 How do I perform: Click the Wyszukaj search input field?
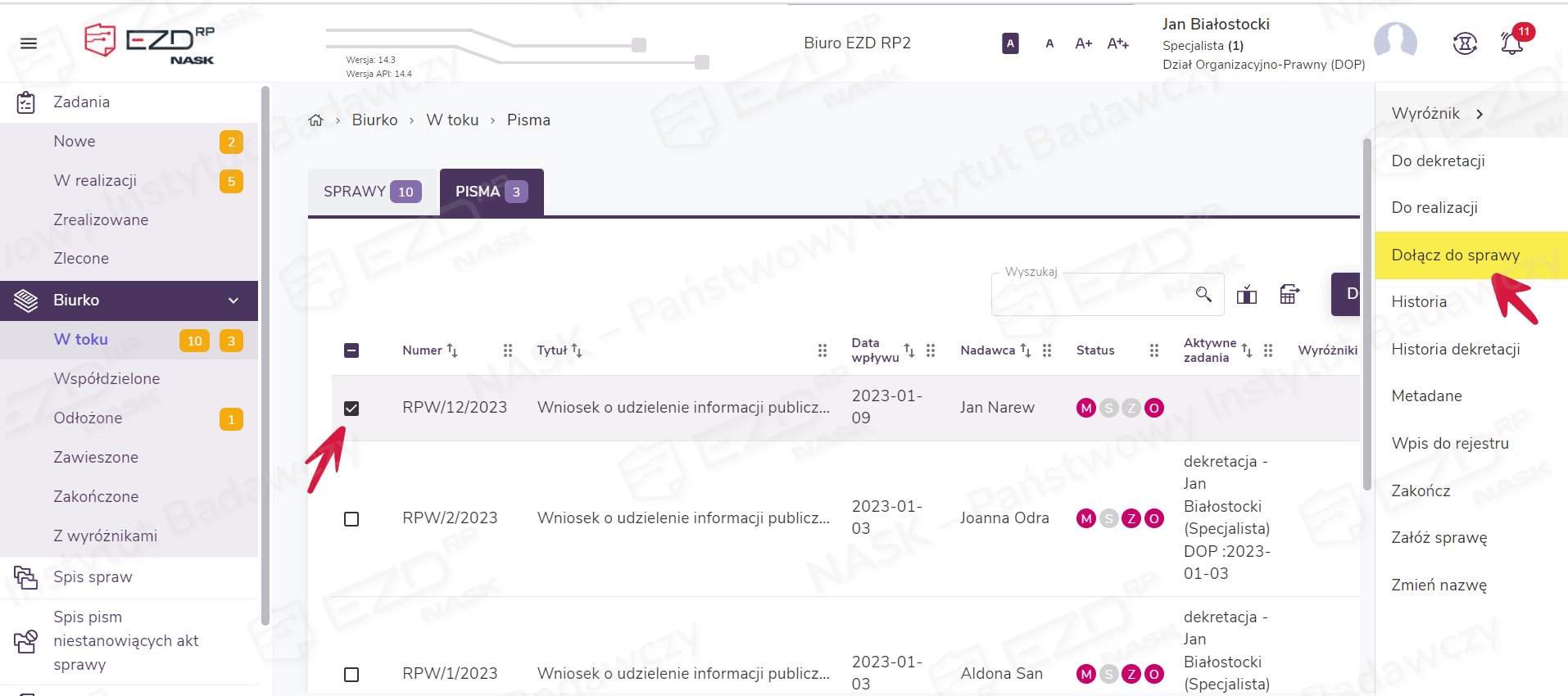pos(1090,295)
